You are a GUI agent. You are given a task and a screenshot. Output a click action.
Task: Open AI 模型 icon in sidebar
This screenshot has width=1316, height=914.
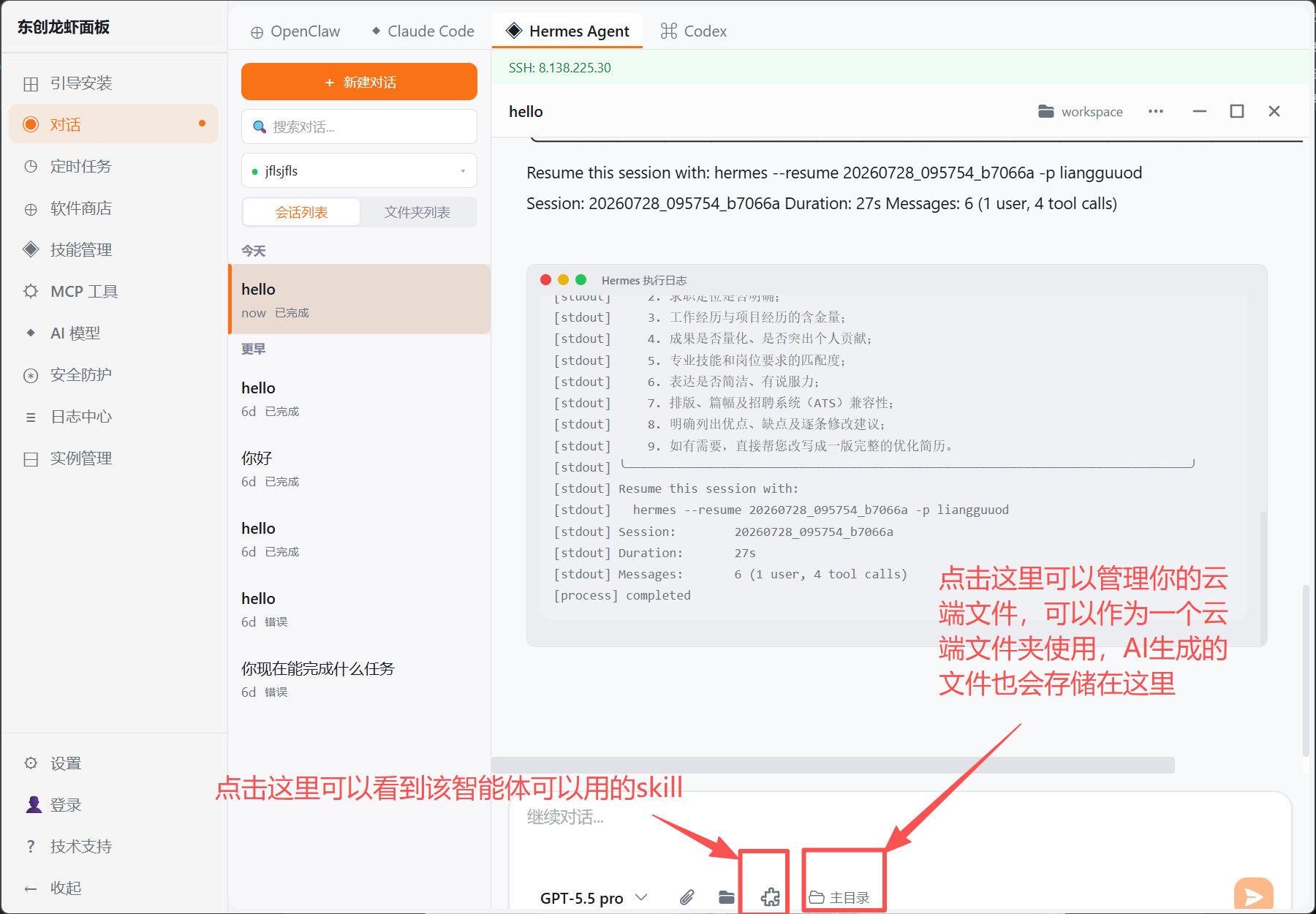coord(31,333)
